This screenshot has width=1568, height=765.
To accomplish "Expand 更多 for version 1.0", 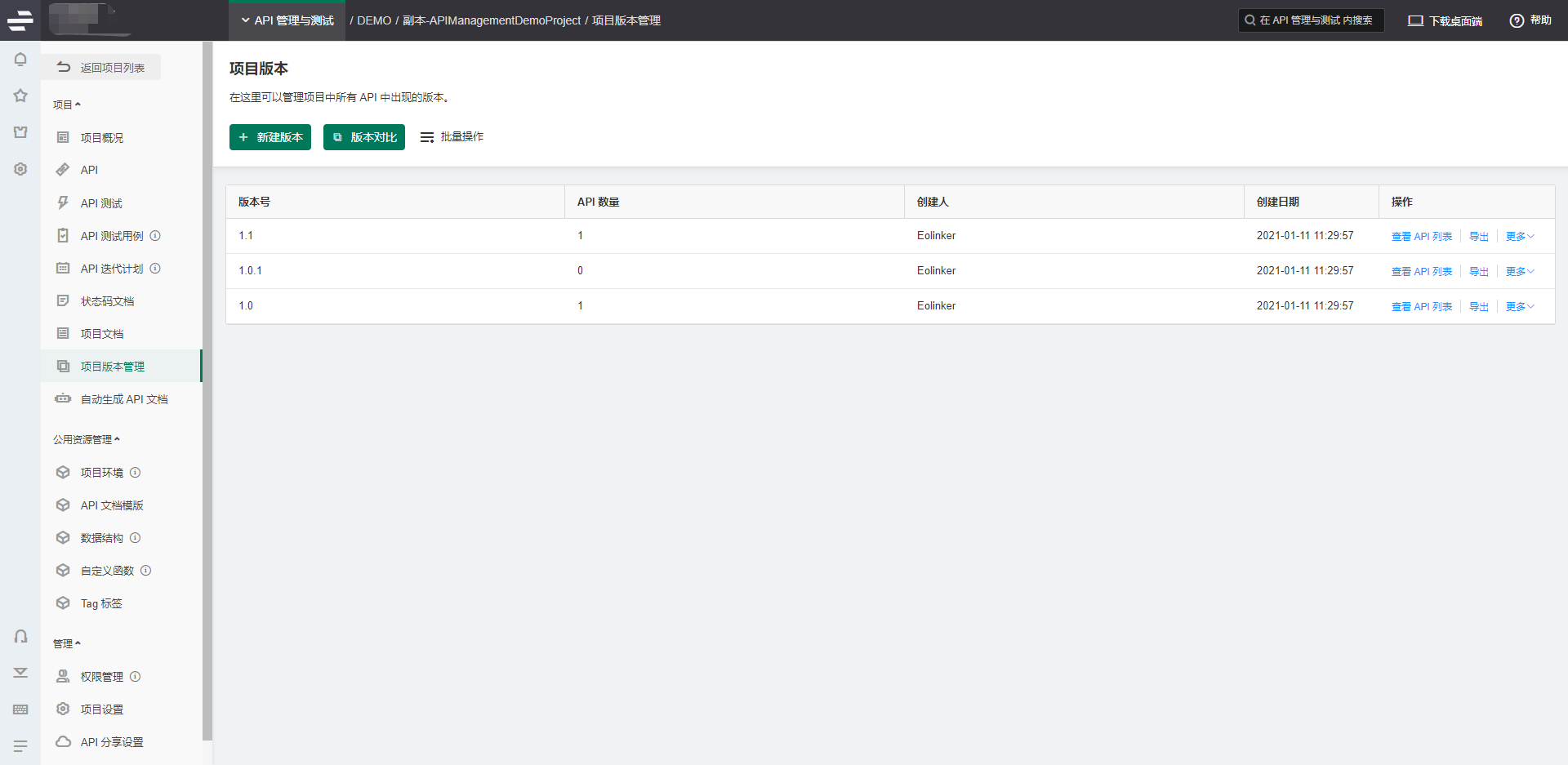I will 1520,307.
